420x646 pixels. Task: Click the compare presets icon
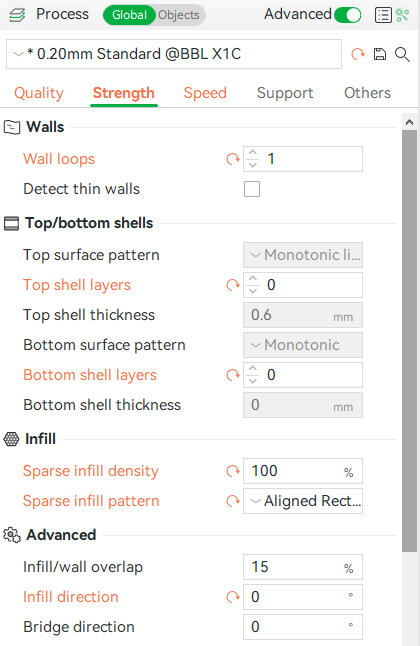pos(402,15)
